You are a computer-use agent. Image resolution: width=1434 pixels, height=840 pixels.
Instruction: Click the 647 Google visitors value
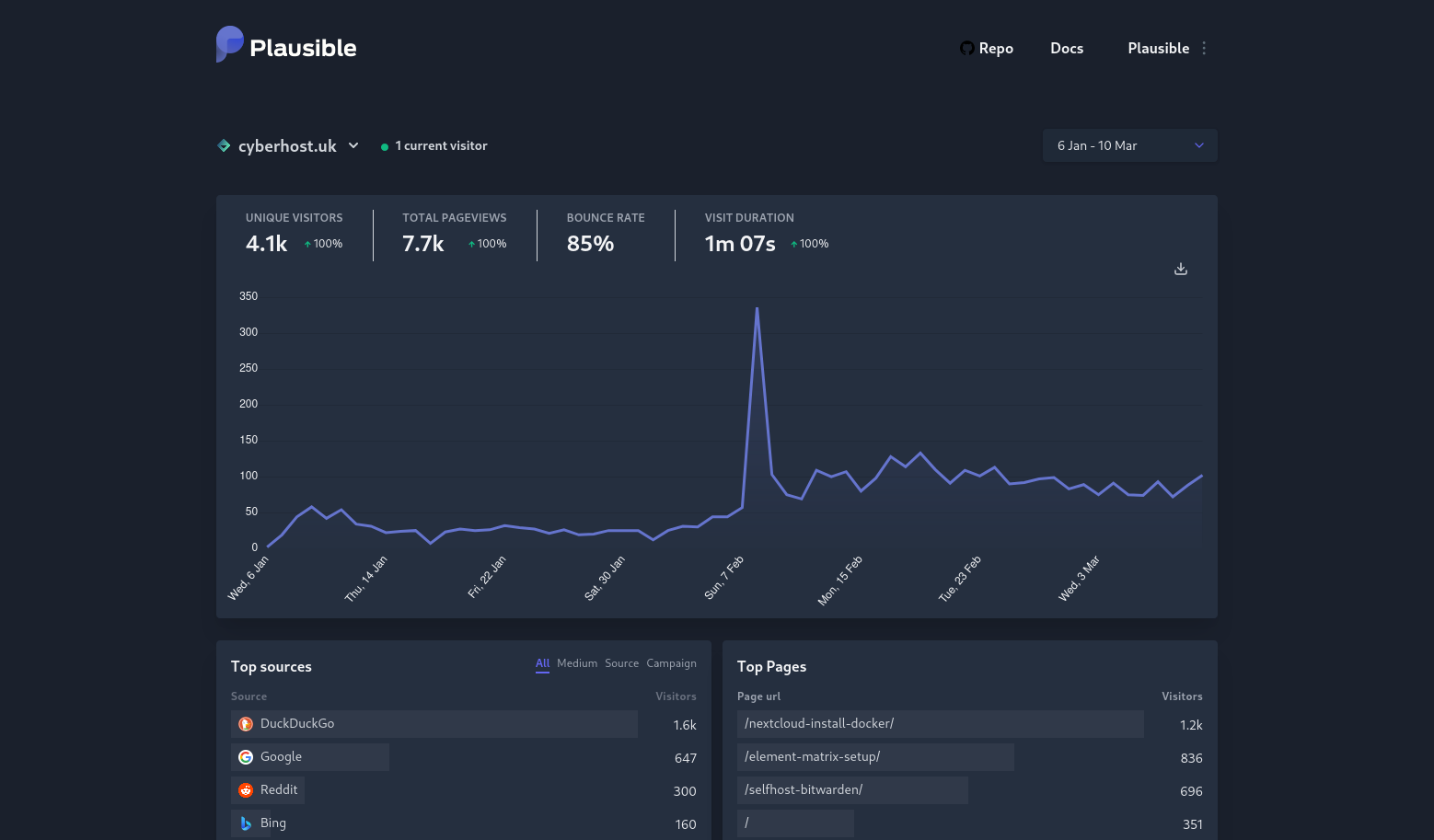coord(686,758)
